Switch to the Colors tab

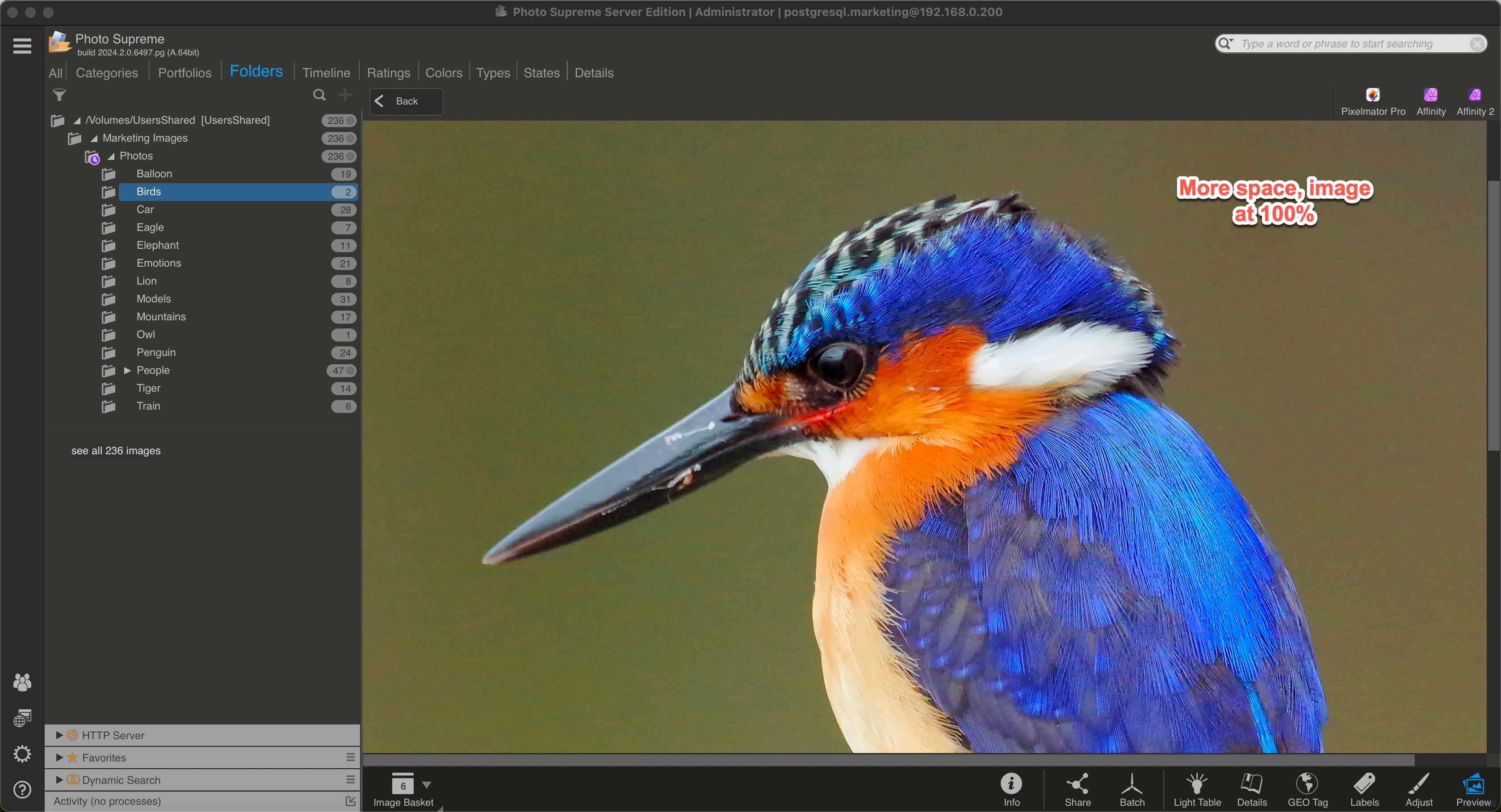tap(444, 73)
